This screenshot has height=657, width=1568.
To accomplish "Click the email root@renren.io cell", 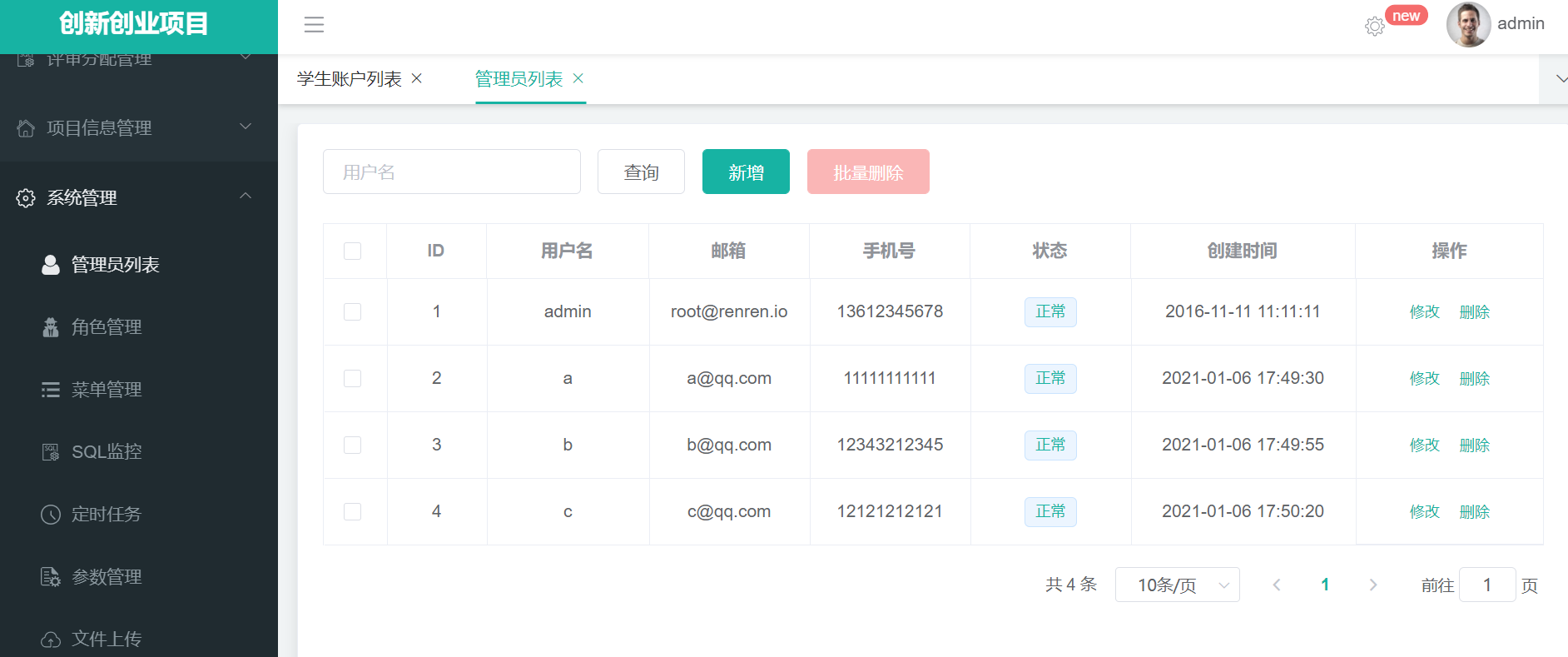I will click(x=729, y=311).
